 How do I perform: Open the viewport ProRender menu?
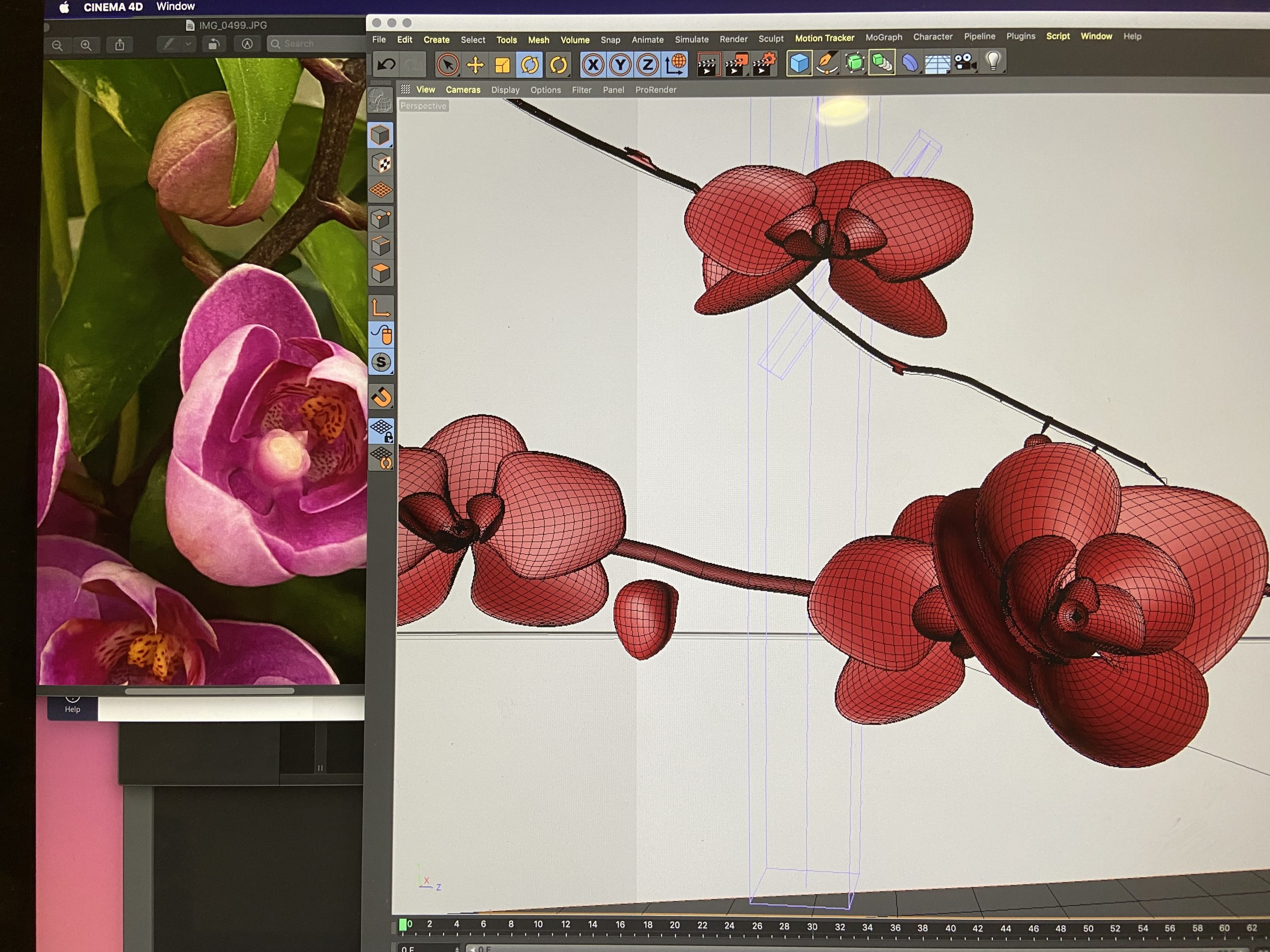[656, 90]
